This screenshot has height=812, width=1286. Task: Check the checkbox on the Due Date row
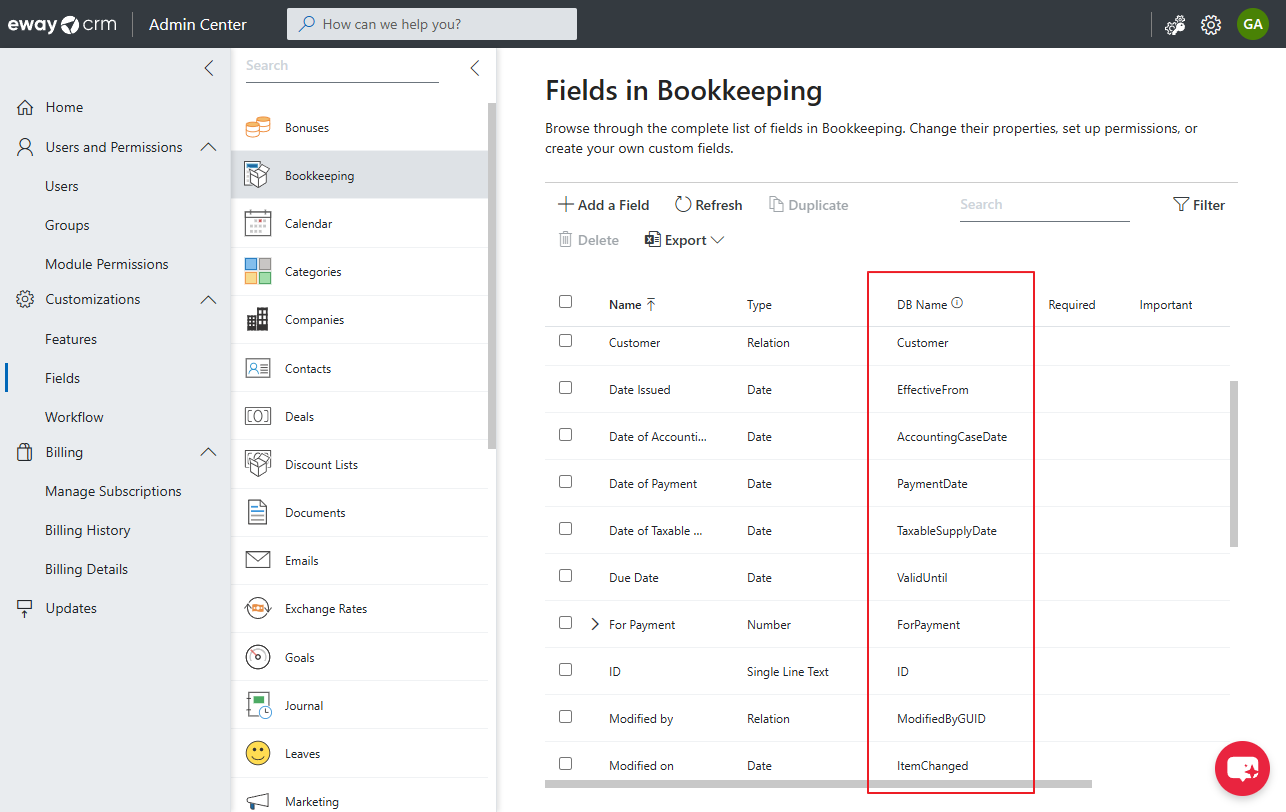(x=566, y=576)
